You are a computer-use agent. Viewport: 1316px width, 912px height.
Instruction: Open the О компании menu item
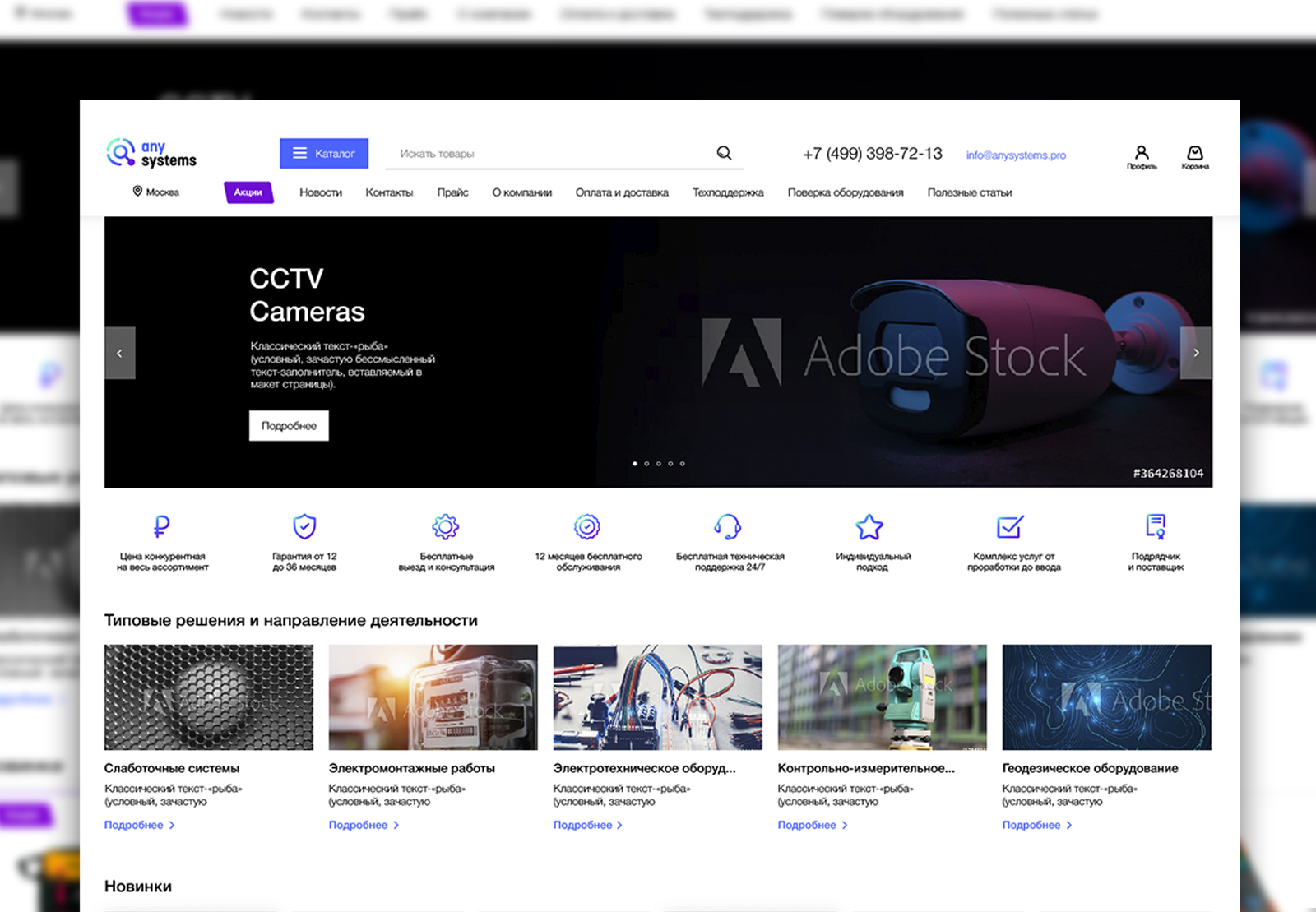pos(522,192)
